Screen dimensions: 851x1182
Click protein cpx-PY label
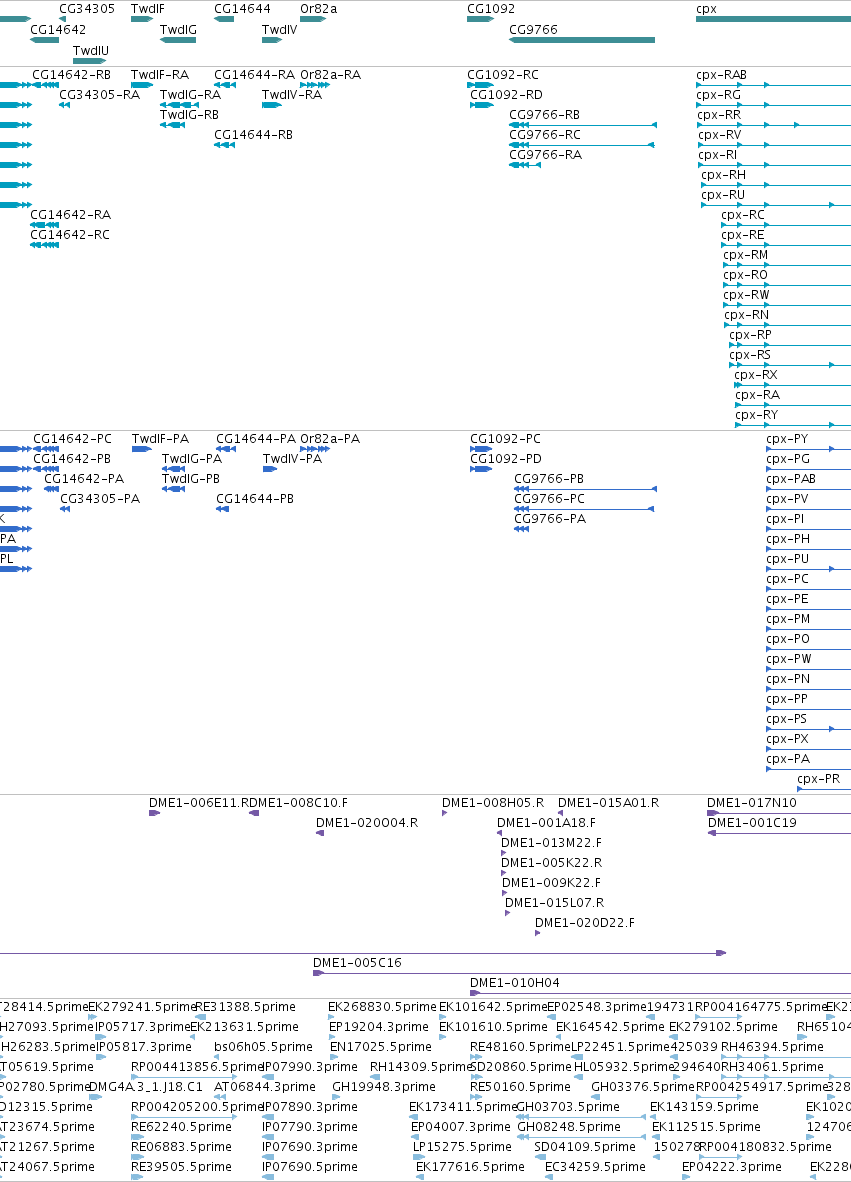[x=786, y=439]
